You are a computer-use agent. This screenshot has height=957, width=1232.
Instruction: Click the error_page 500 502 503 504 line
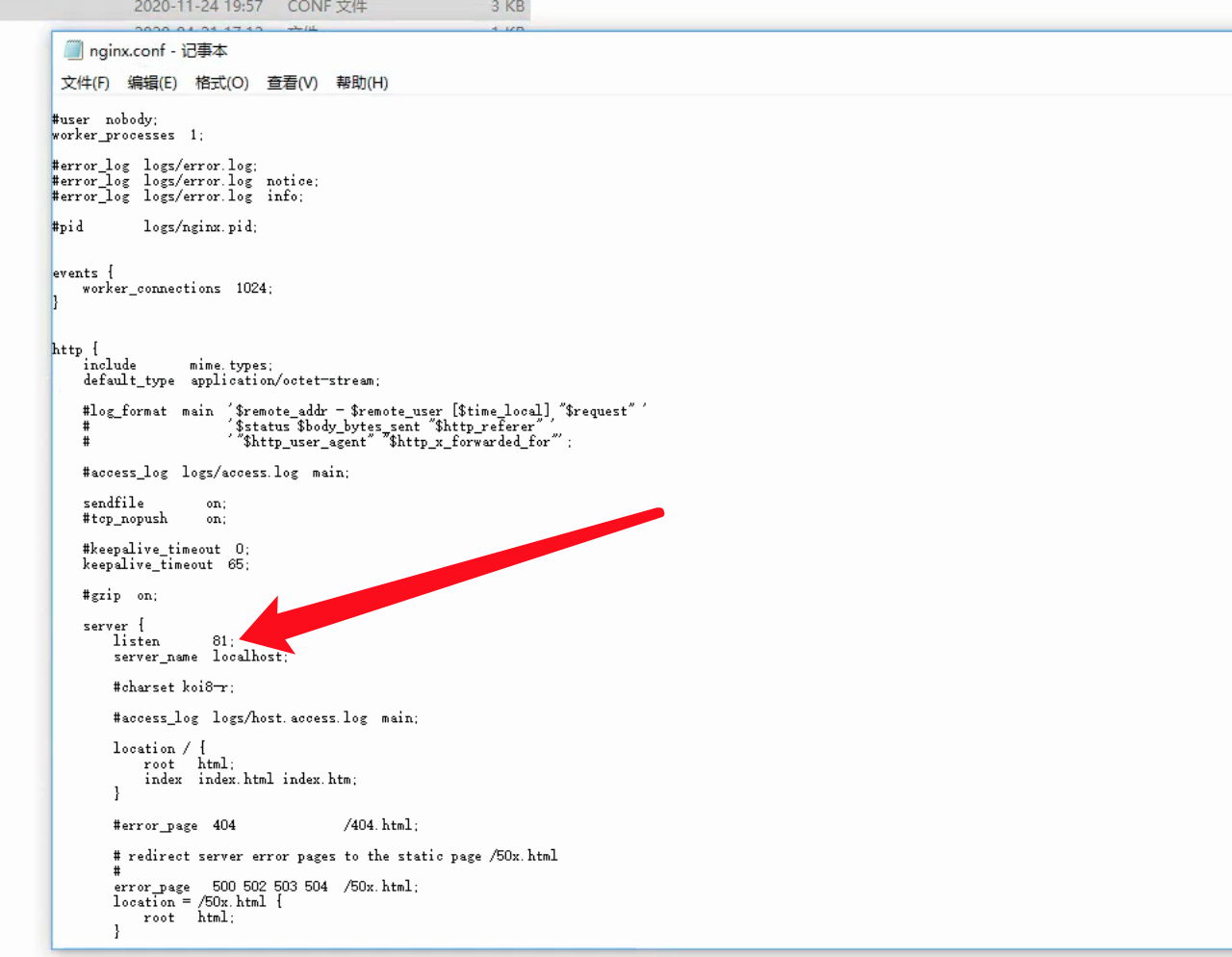265,886
